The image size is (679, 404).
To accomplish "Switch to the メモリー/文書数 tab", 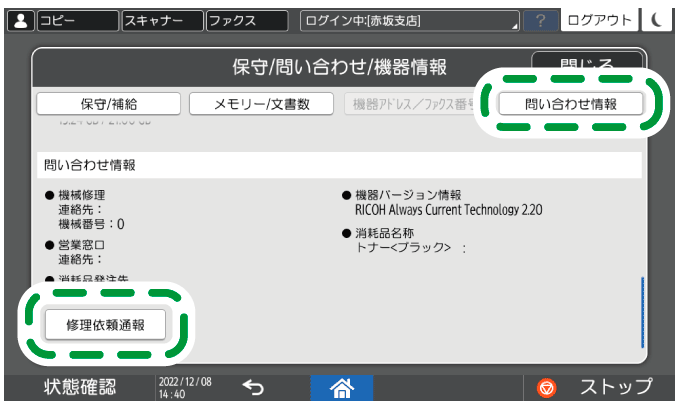I will point(262,104).
